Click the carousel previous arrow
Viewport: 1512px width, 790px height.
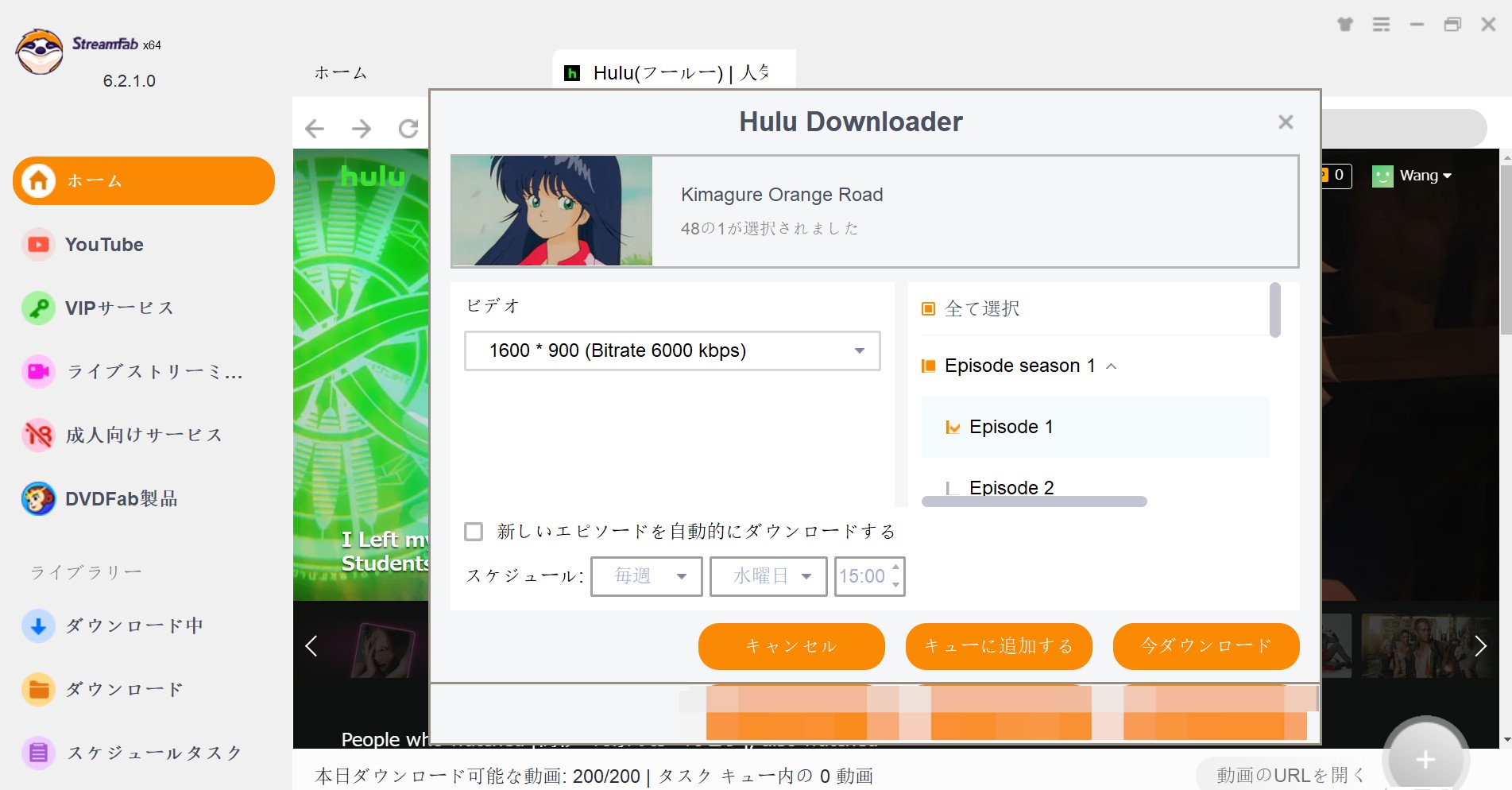(311, 645)
